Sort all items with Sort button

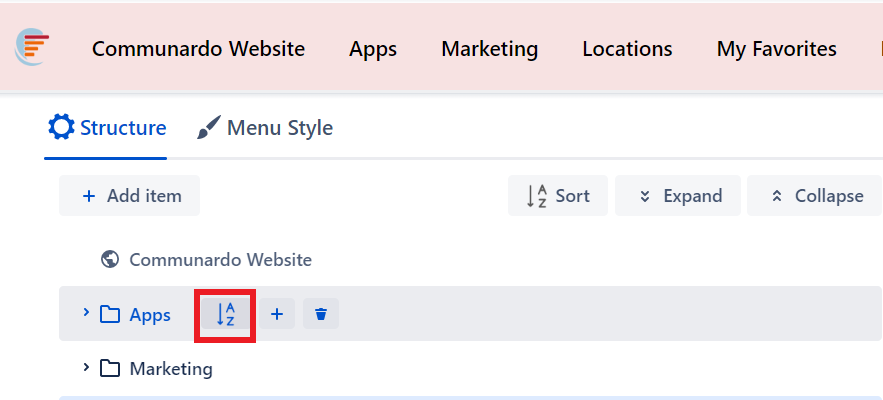point(558,196)
